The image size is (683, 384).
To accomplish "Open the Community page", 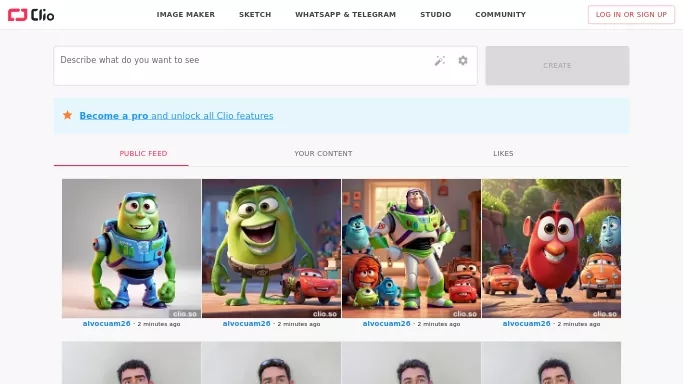I will coord(500,14).
